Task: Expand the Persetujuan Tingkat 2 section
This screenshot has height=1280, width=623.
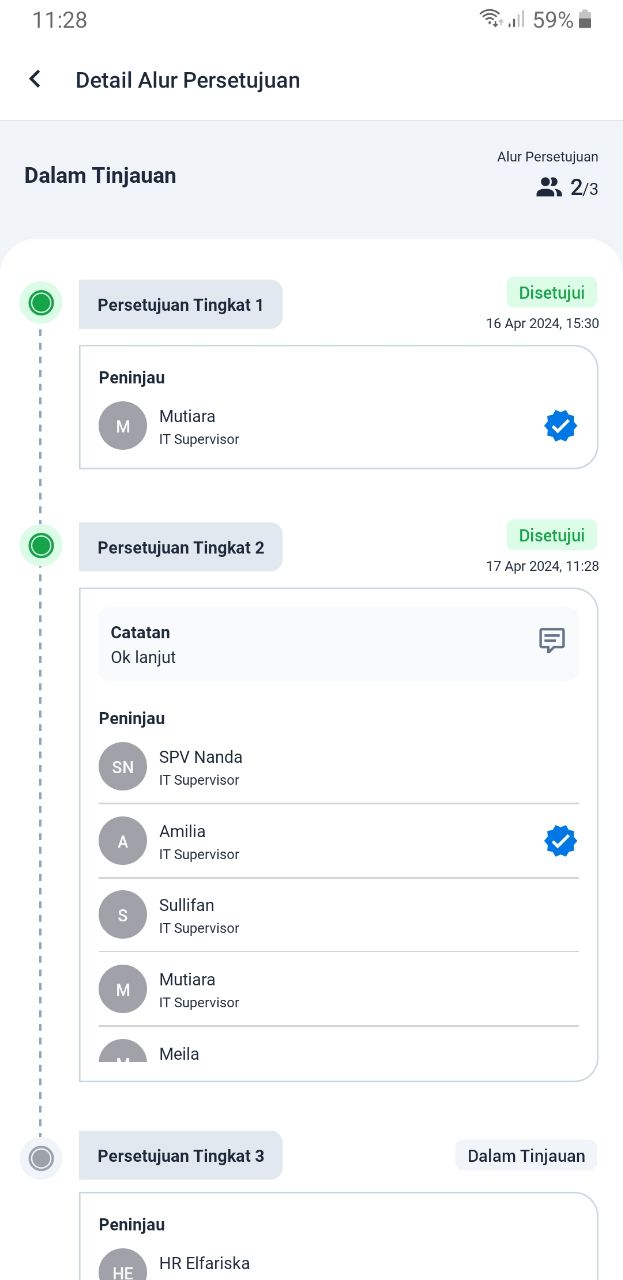Action: click(180, 547)
